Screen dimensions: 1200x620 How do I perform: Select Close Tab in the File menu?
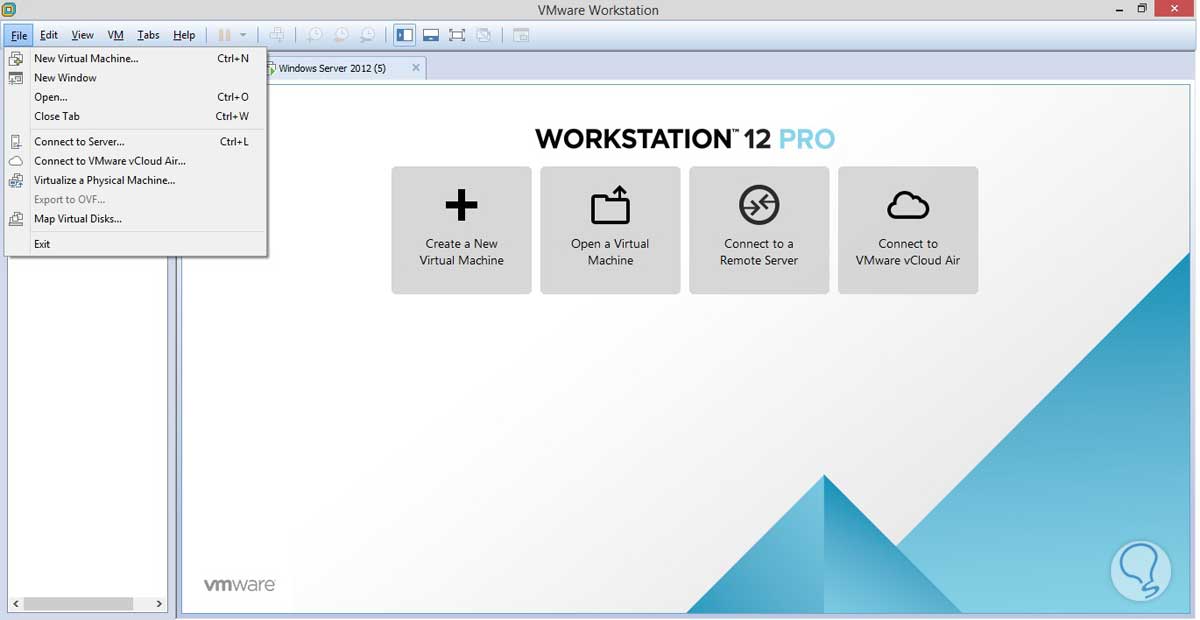click(136, 116)
